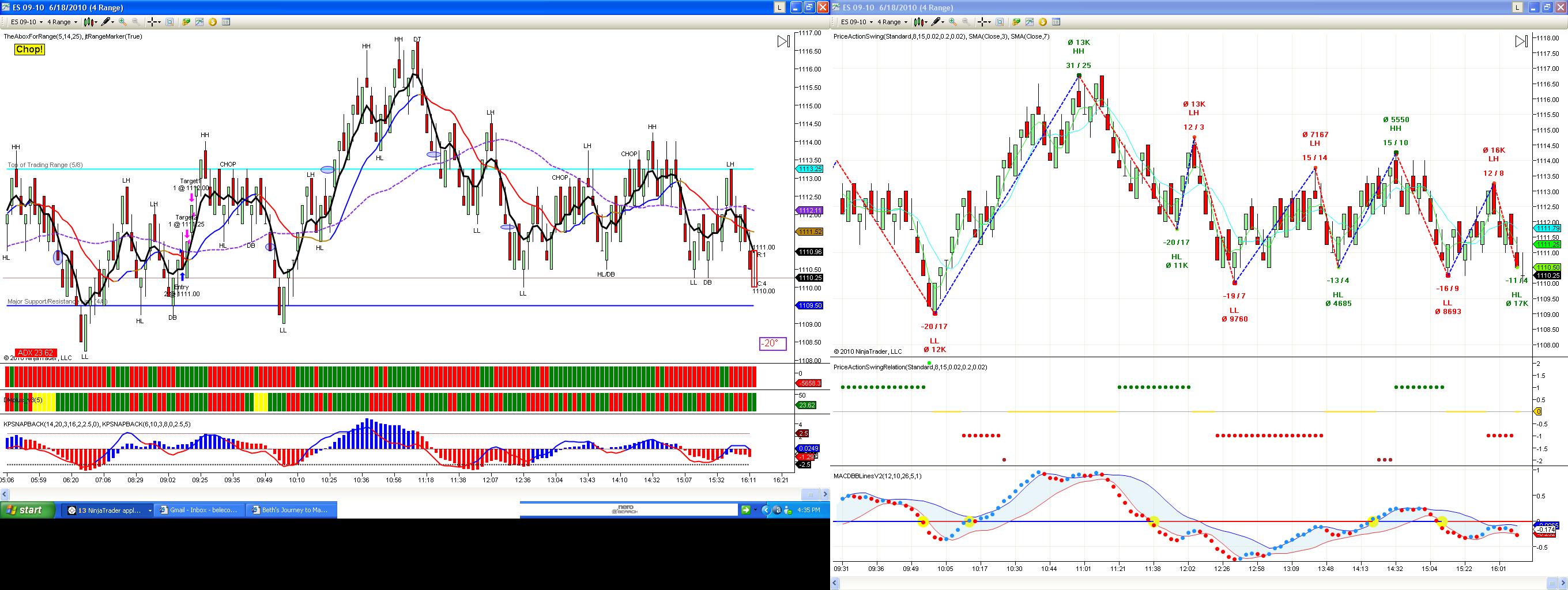The height and width of the screenshot is (590, 1568).
Task: Click the yellow Chop! label on left chart
Action: tap(29, 50)
